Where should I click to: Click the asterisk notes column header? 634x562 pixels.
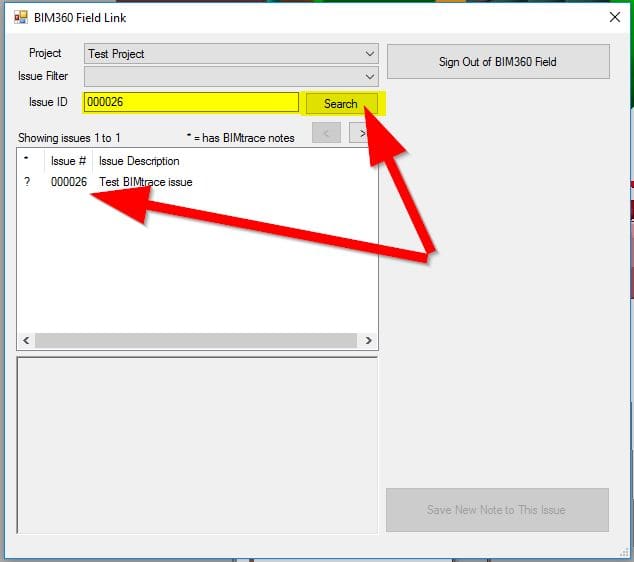click(26, 158)
